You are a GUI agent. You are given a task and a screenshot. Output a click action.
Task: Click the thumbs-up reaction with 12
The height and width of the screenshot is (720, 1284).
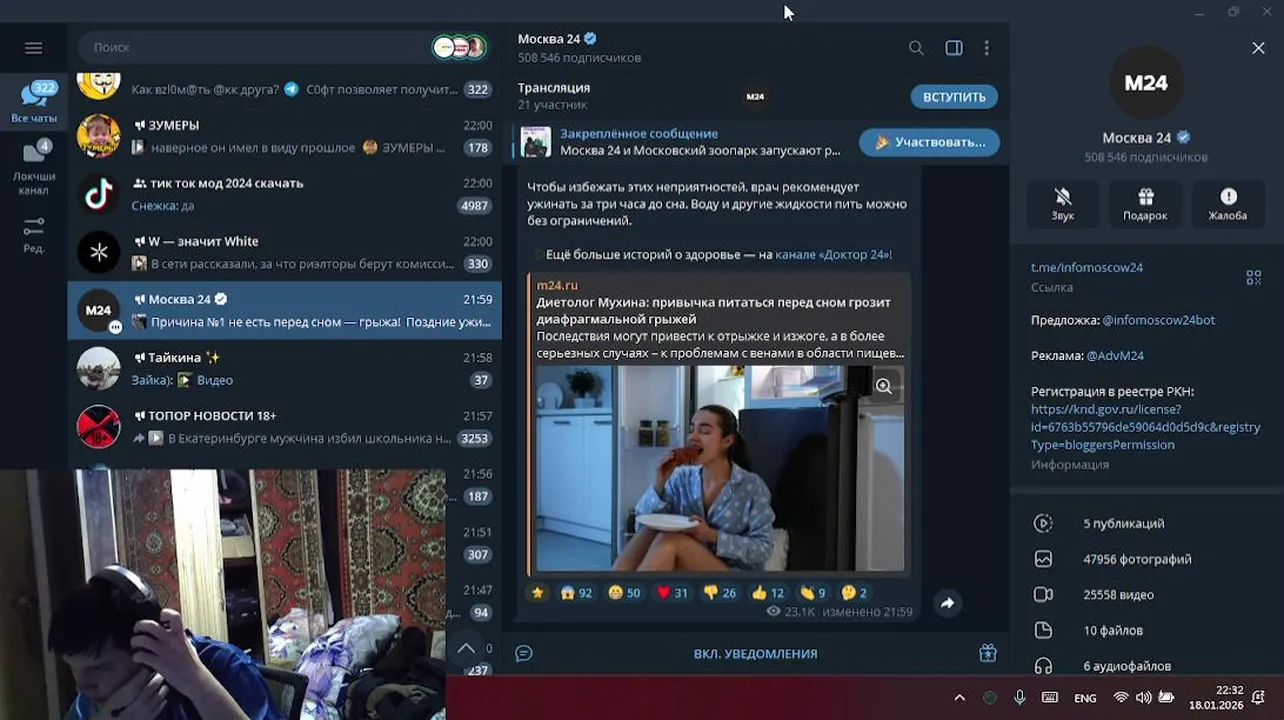pyautogui.click(x=768, y=592)
